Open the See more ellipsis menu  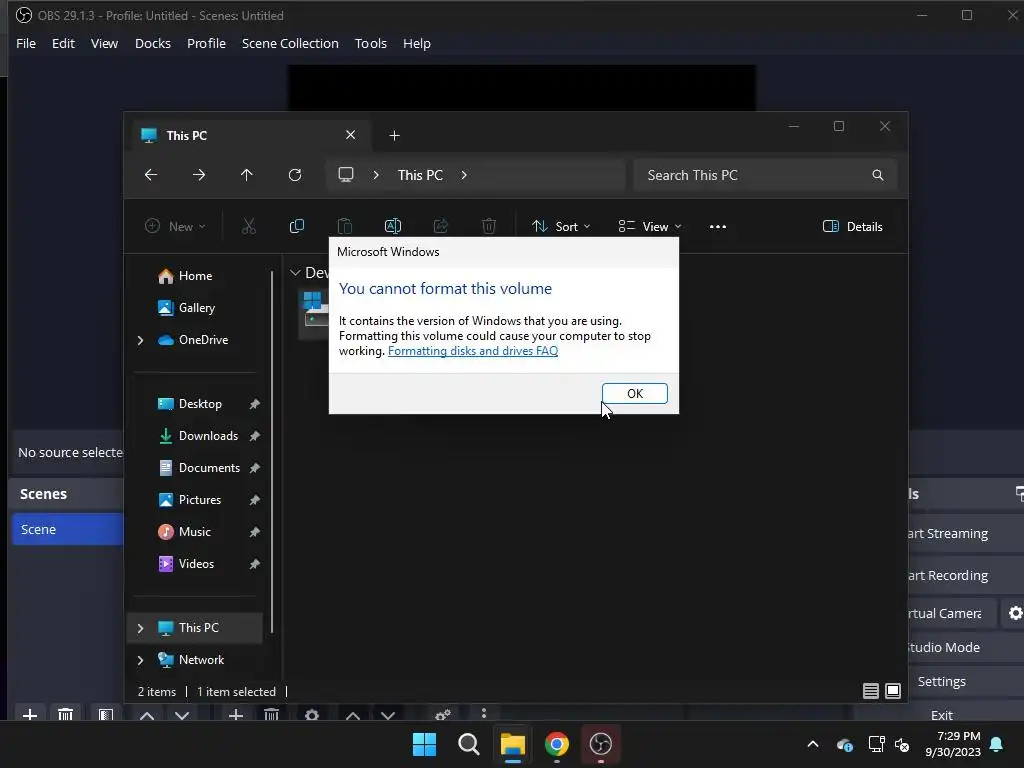(x=718, y=227)
